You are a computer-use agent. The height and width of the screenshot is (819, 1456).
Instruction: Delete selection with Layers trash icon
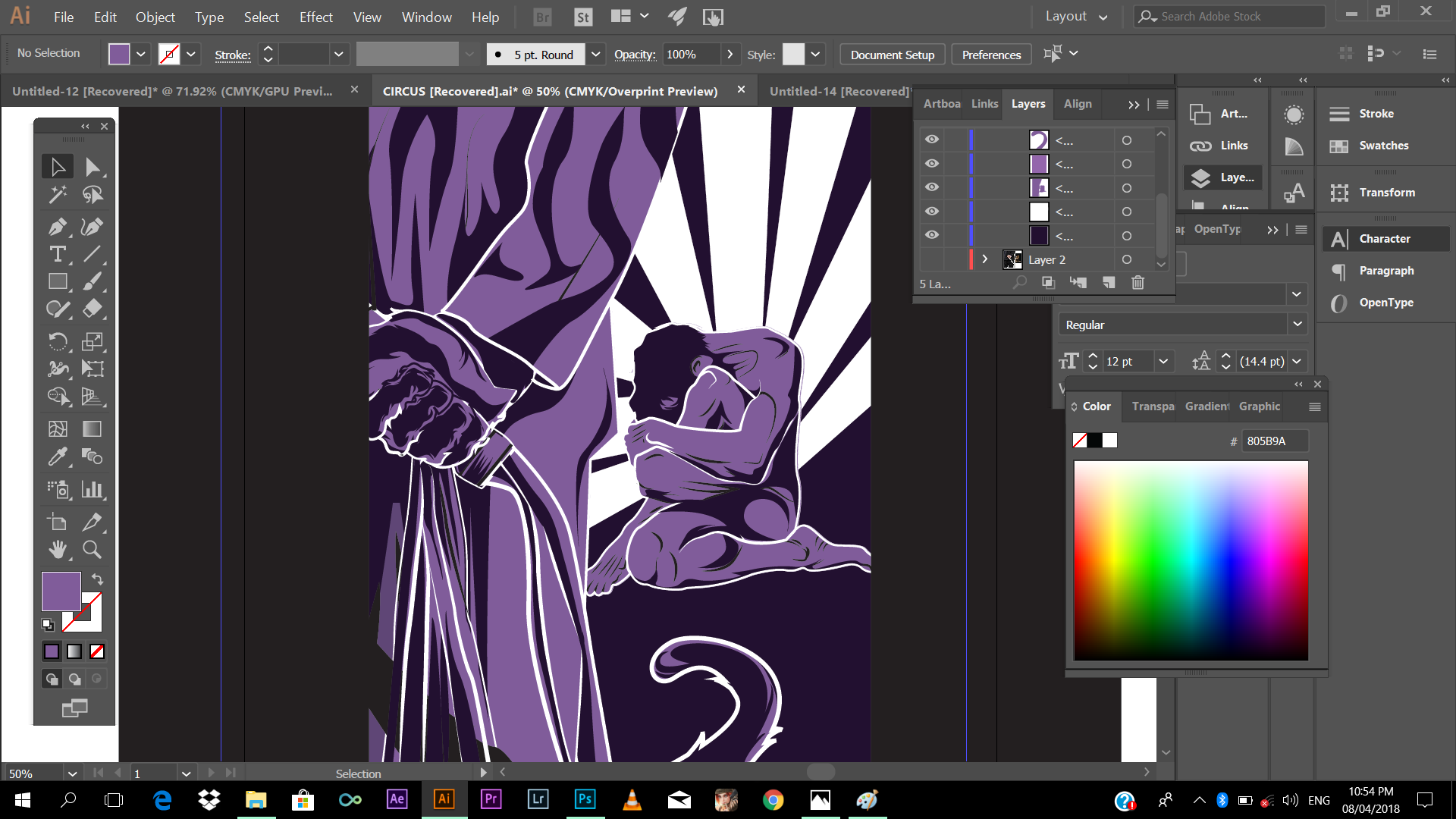tap(1137, 283)
